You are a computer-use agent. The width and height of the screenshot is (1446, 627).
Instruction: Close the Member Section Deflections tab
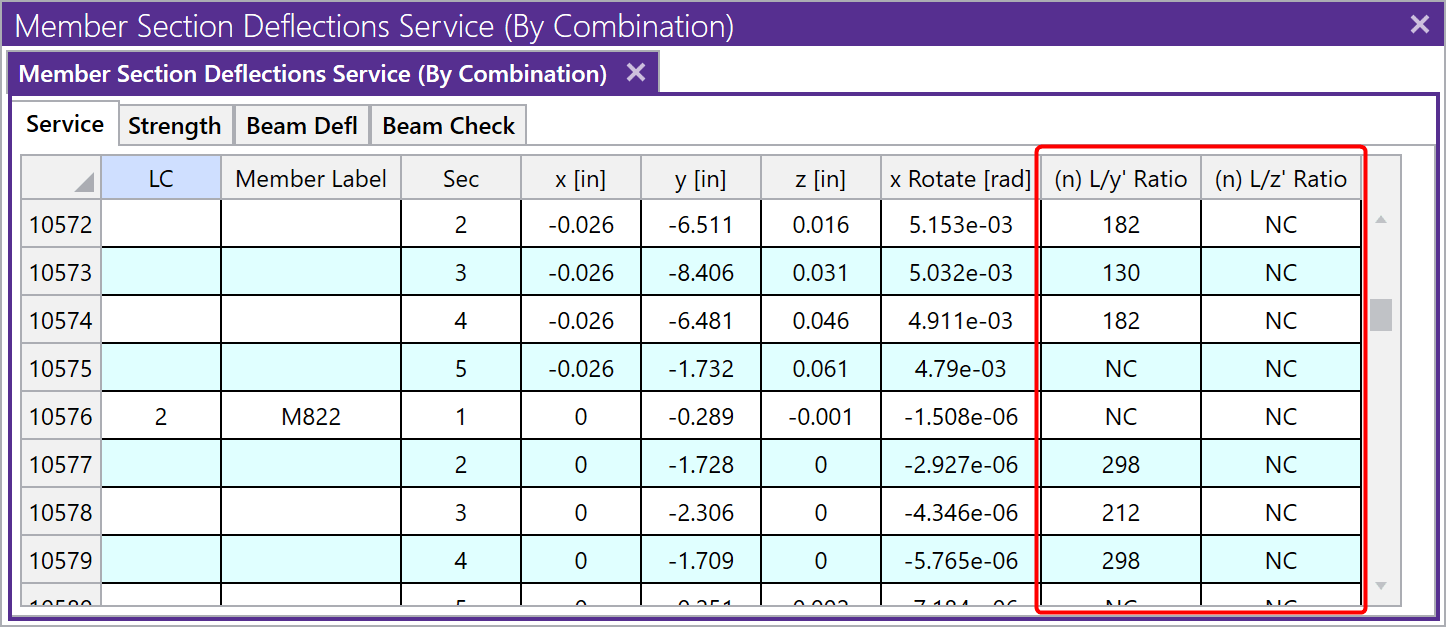[636, 73]
